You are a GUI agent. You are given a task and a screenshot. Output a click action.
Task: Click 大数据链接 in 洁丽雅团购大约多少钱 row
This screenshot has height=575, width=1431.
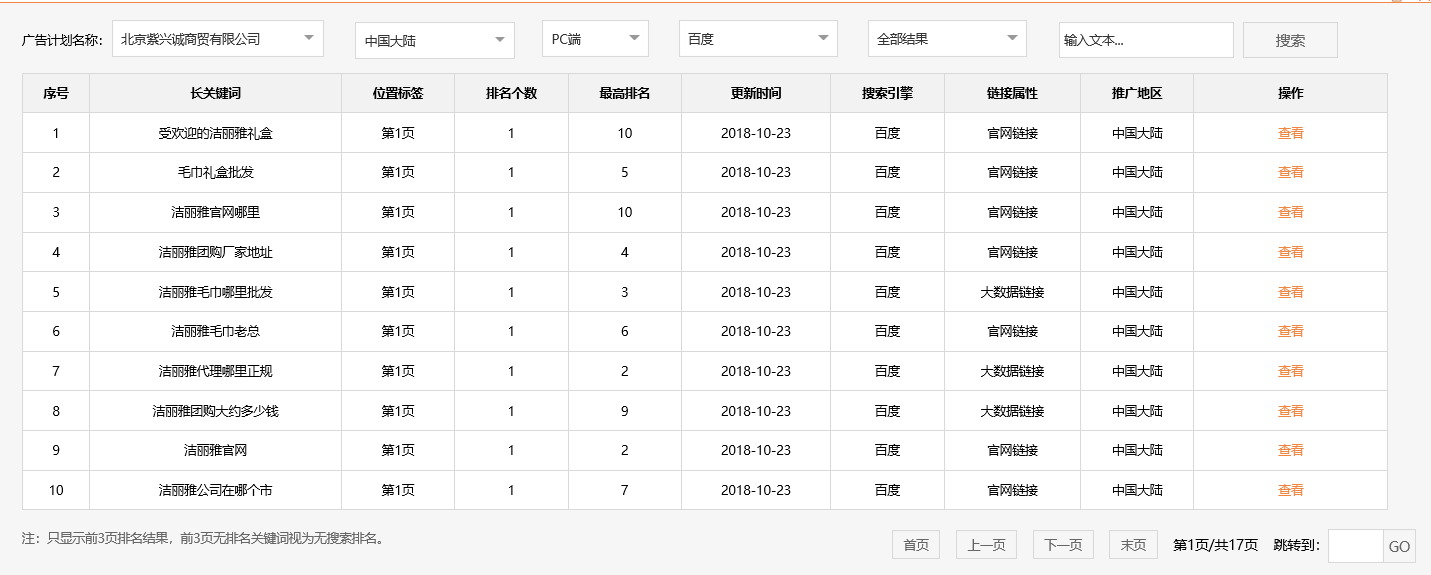coord(1013,411)
